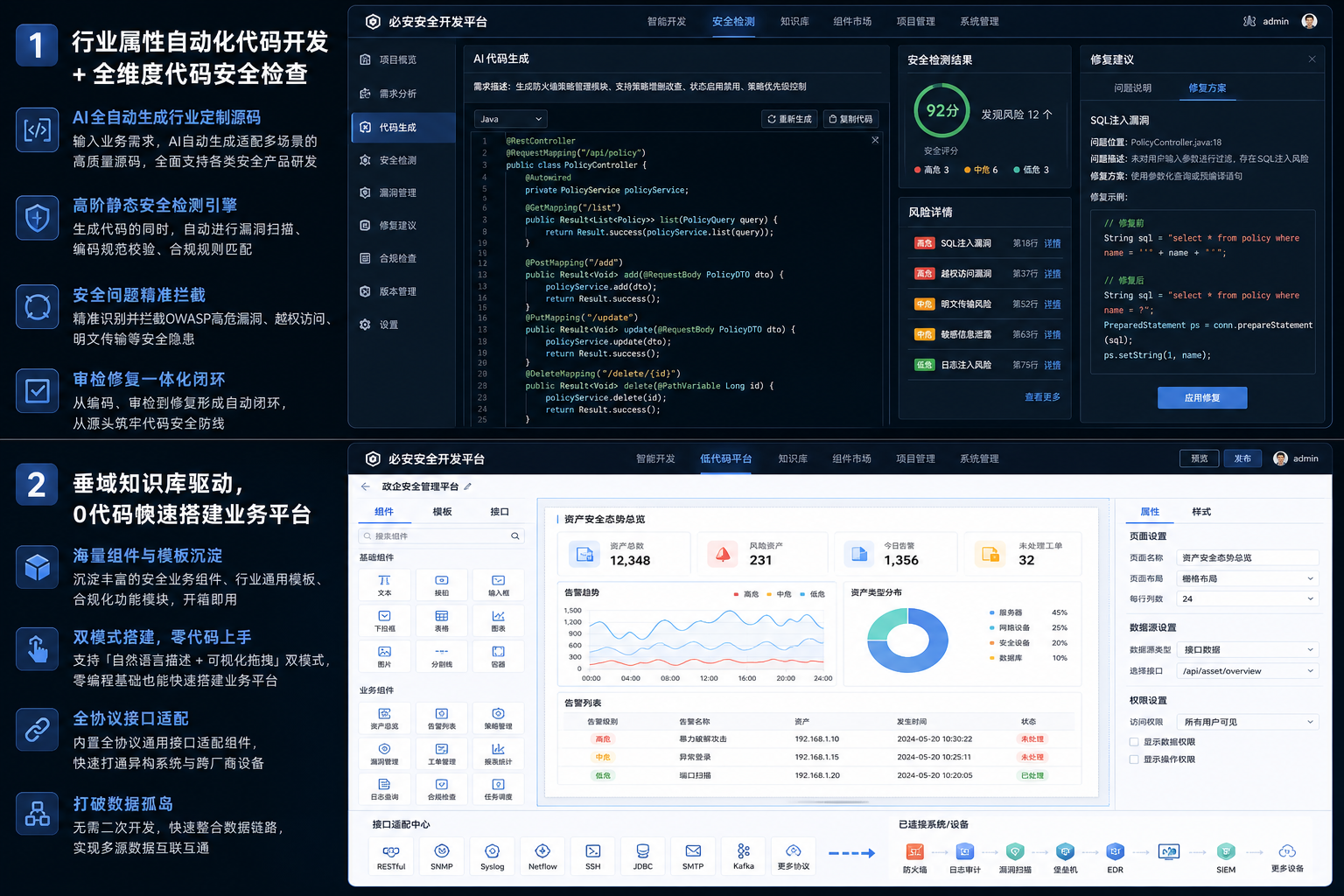Viewport: 1344px width, 896px height.
Task: Switch to 模板 tab in component panel
Action: pos(442,512)
